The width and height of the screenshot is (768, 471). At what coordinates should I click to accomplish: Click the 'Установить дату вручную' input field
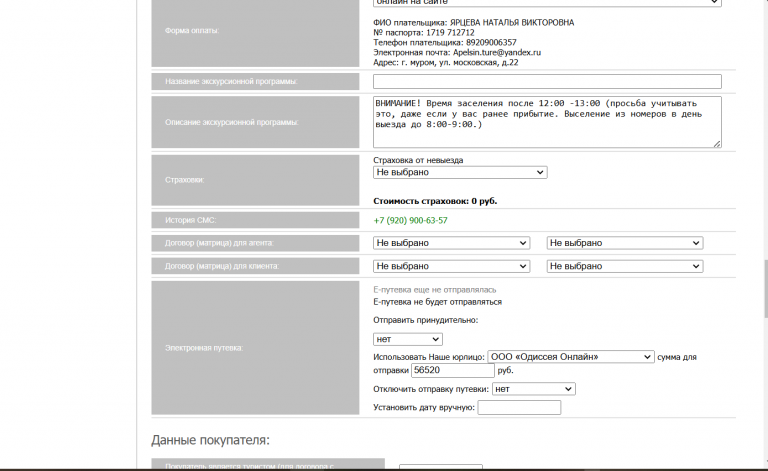[519, 407]
